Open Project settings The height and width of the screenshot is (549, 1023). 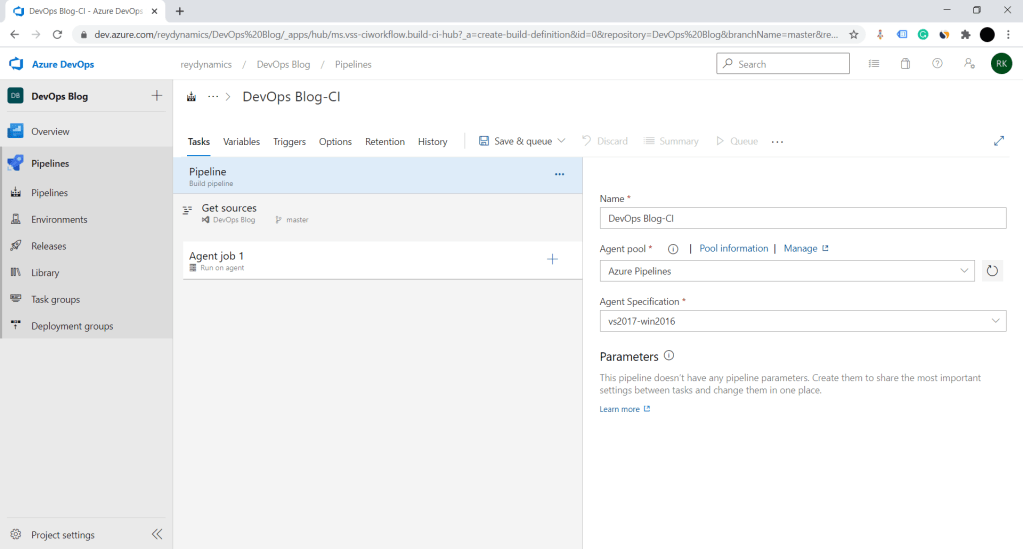pos(62,535)
